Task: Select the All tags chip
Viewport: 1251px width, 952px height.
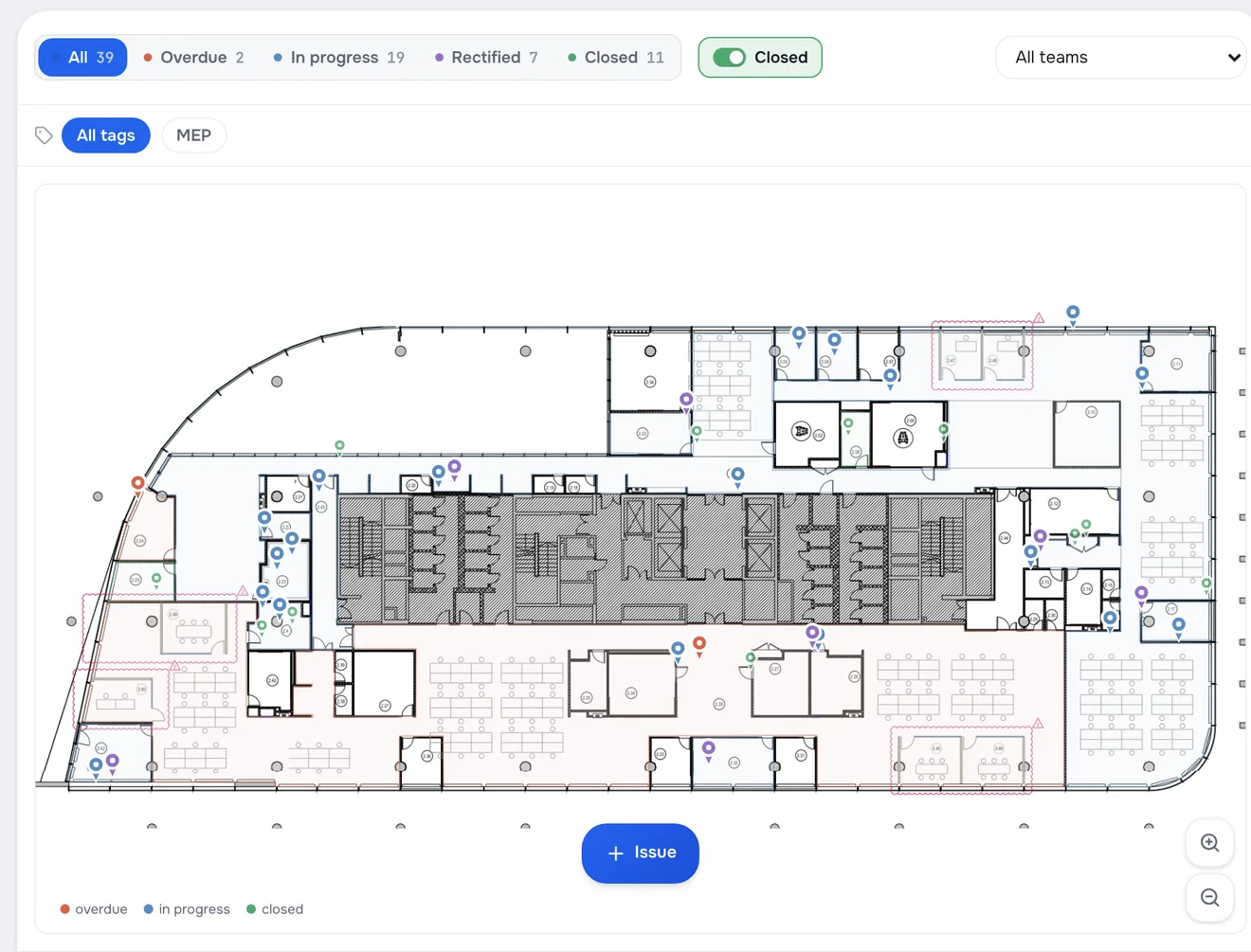Action: point(106,135)
